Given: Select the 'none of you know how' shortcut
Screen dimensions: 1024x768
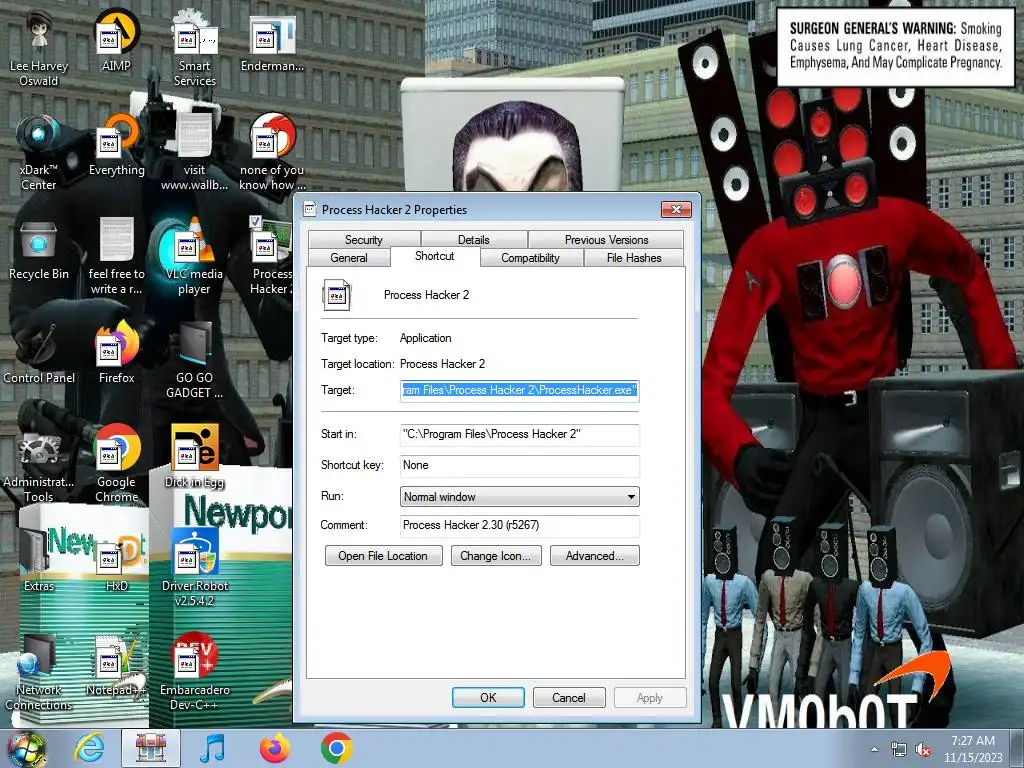Looking at the screenshot, I should click(x=272, y=153).
